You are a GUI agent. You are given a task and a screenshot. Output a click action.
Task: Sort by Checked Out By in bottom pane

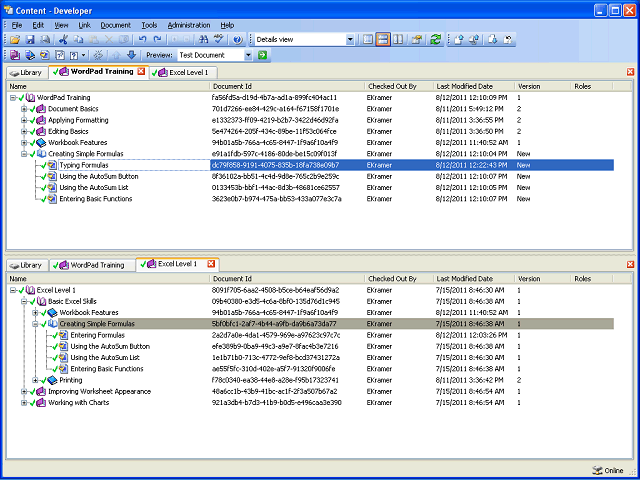399,279
